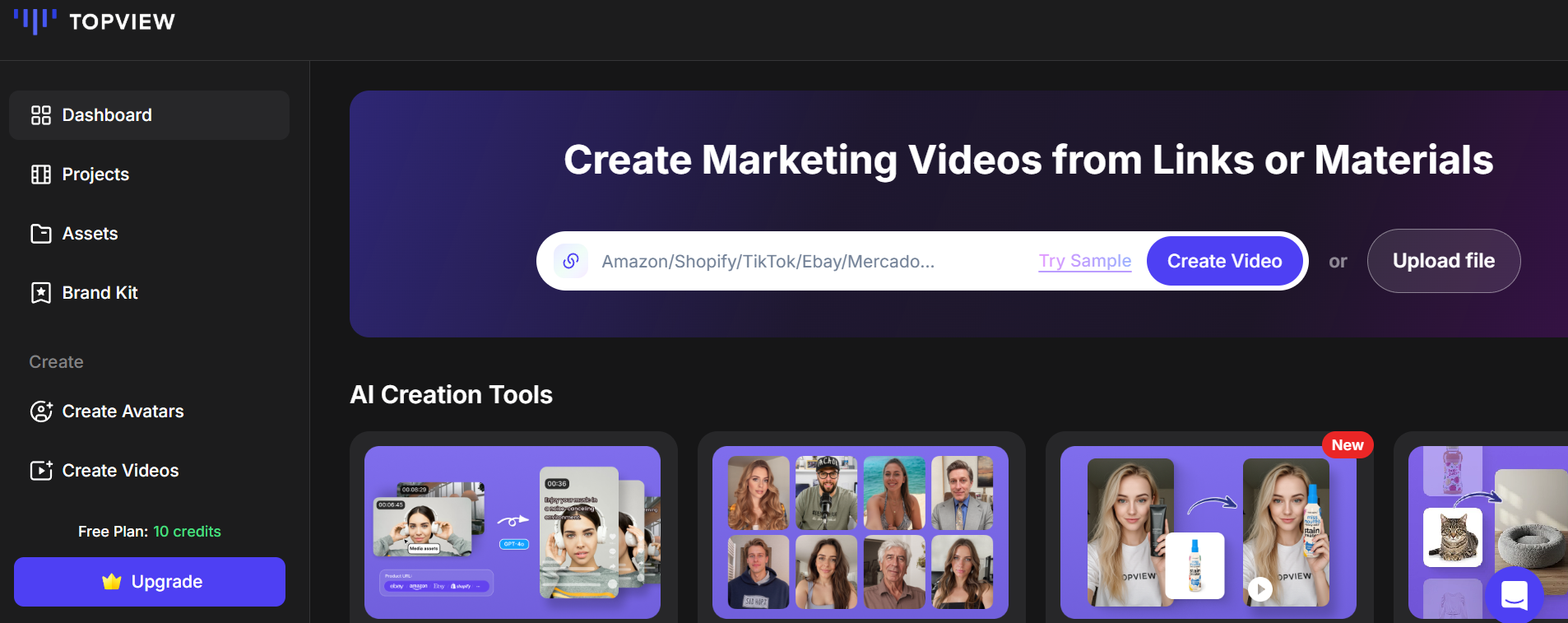Viewport: 1568px width, 623px height.
Task: Click the link chain icon in URL field
Action: tap(571, 261)
